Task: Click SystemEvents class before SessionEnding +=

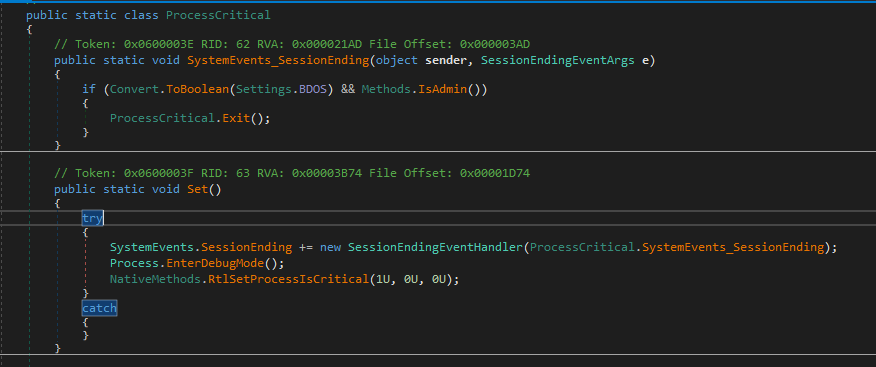Action: (x=152, y=247)
